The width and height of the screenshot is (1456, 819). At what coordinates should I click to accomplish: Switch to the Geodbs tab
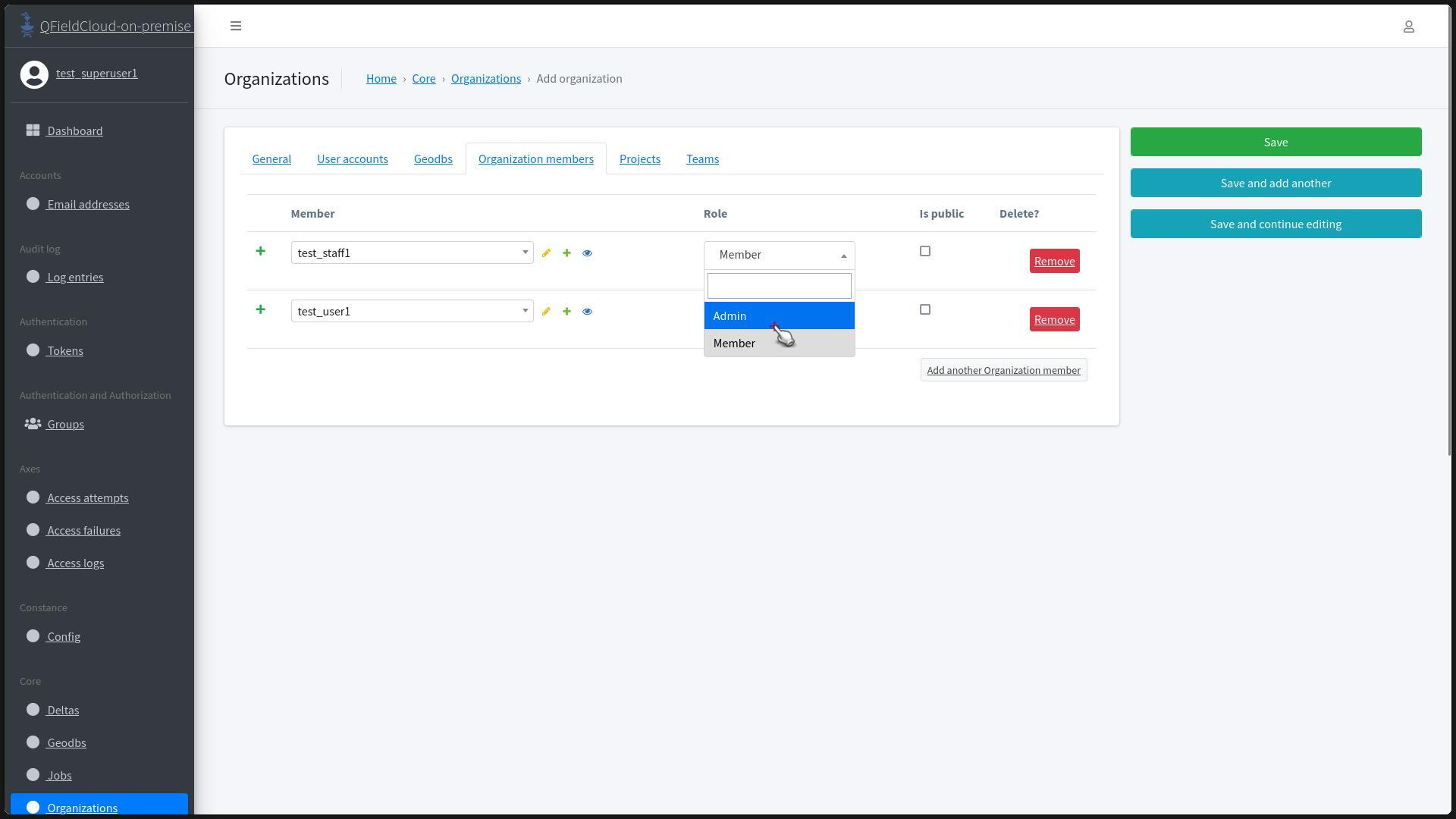point(433,158)
